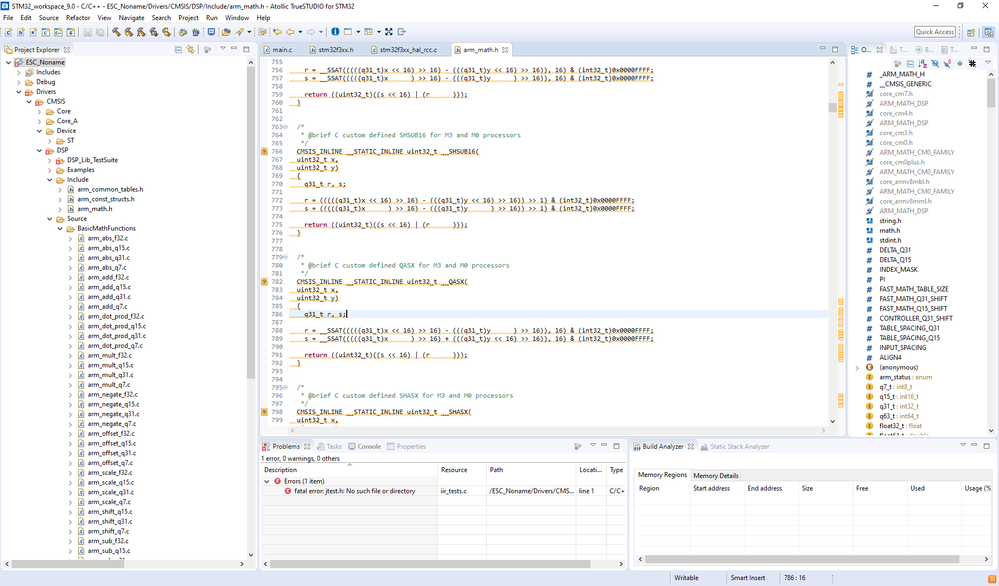
Task: Collapse the BasicMathFunctions folder
Action: pyautogui.click(x=60, y=228)
